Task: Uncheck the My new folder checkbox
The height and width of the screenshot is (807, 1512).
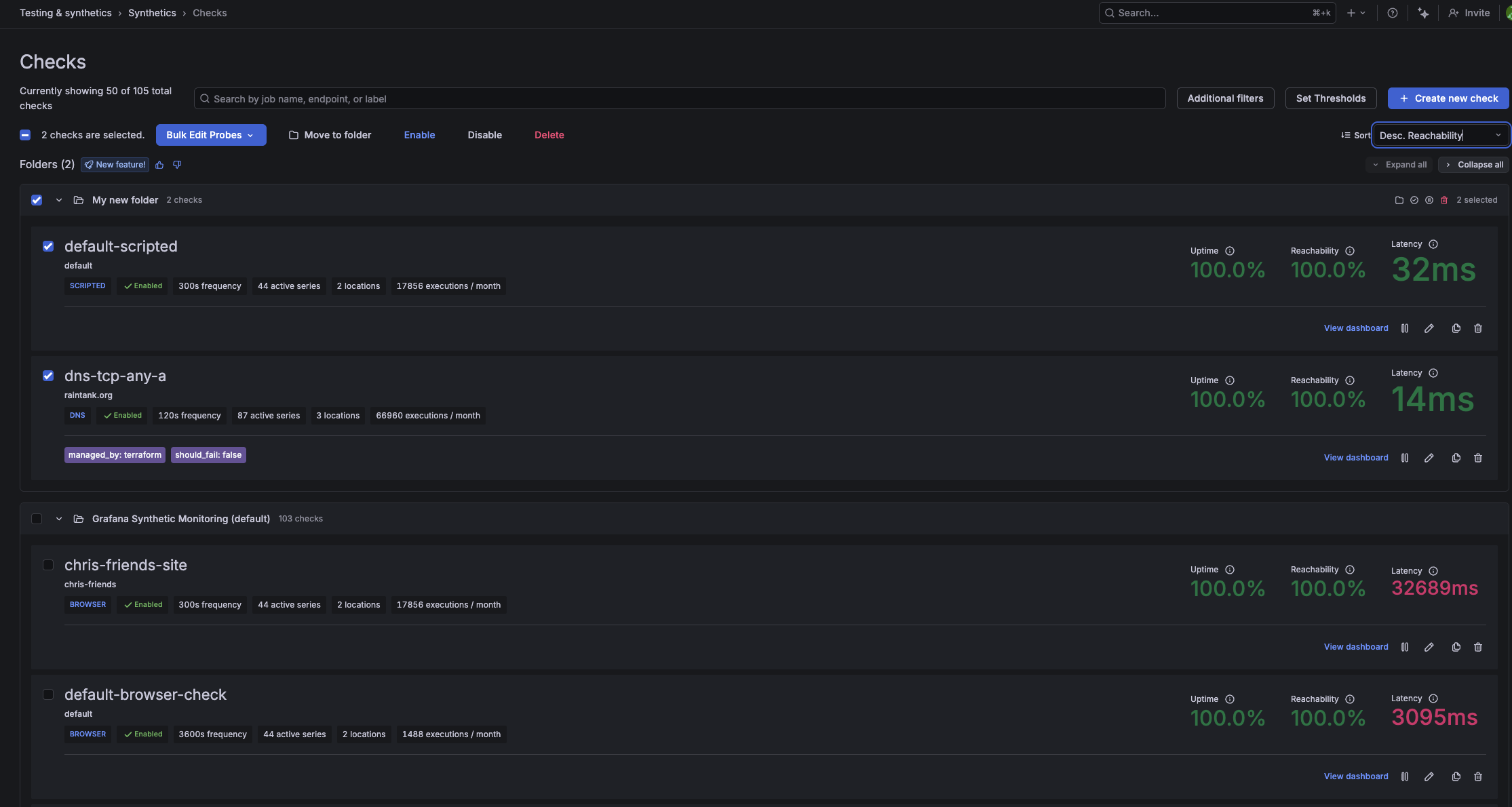Action: (37, 200)
